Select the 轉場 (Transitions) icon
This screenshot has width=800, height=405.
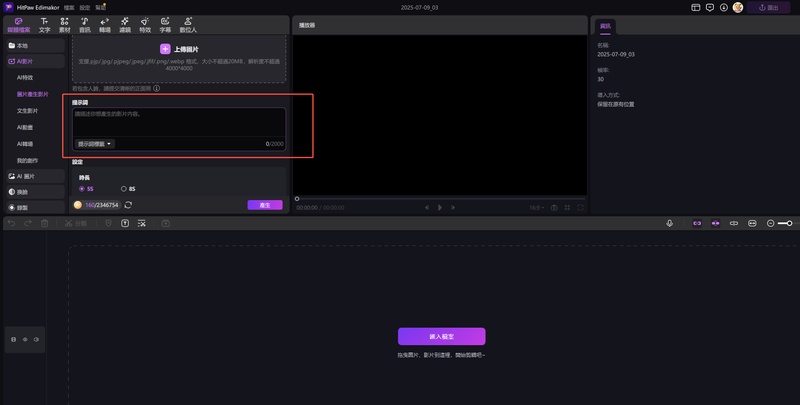point(105,24)
